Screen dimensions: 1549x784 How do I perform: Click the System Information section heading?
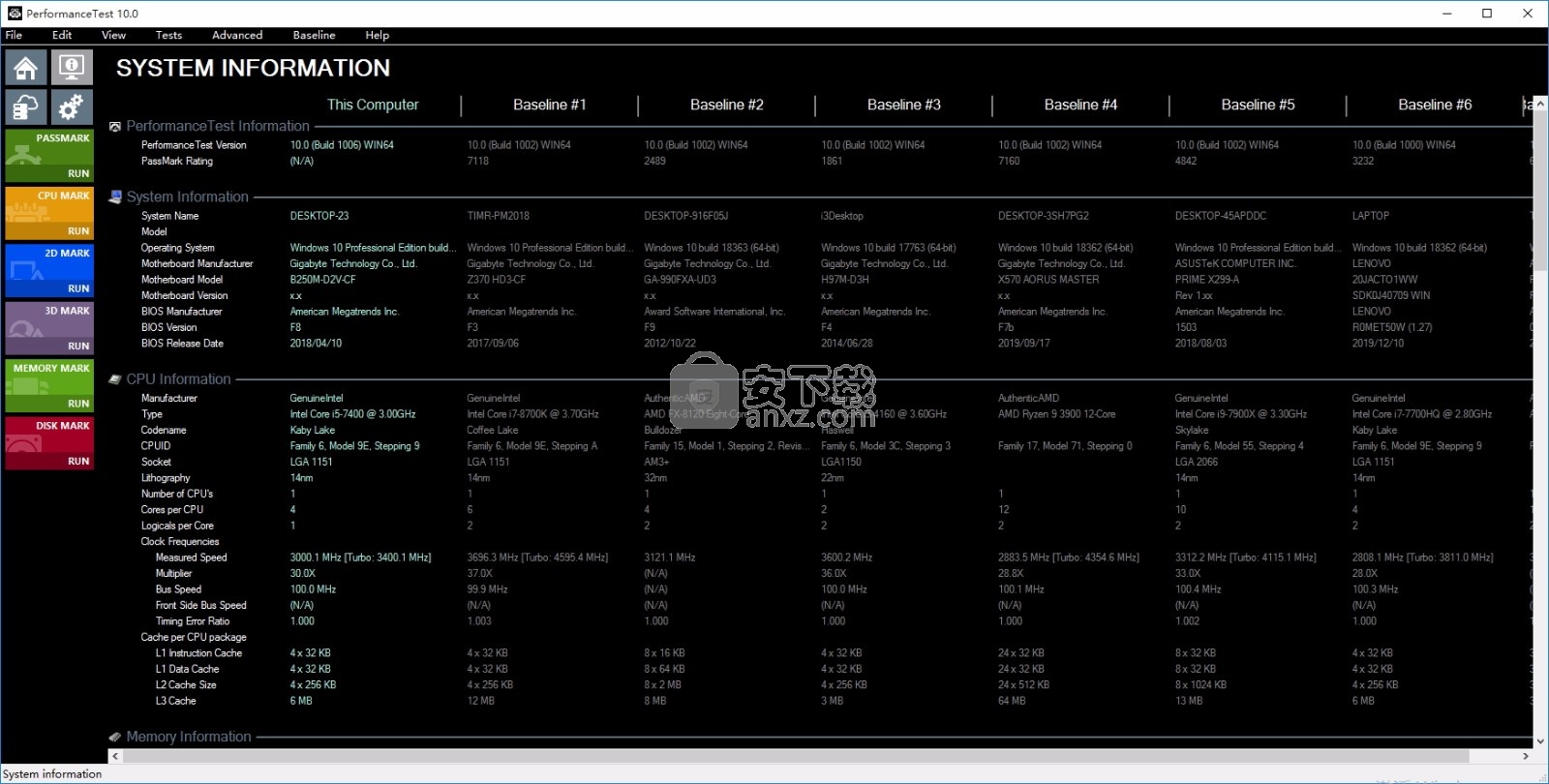coord(188,196)
